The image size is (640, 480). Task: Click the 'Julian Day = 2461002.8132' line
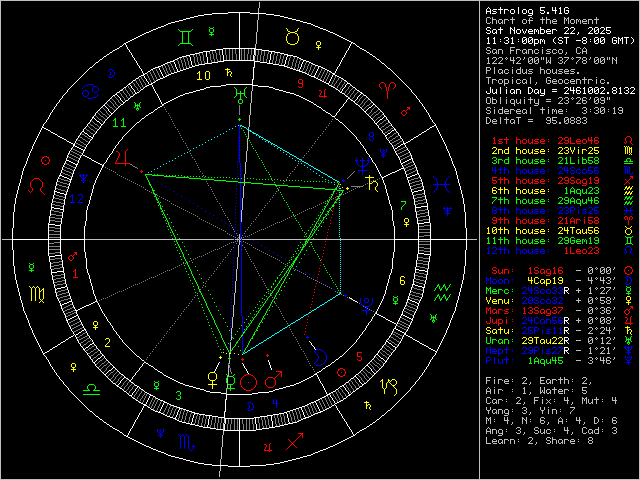point(560,91)
